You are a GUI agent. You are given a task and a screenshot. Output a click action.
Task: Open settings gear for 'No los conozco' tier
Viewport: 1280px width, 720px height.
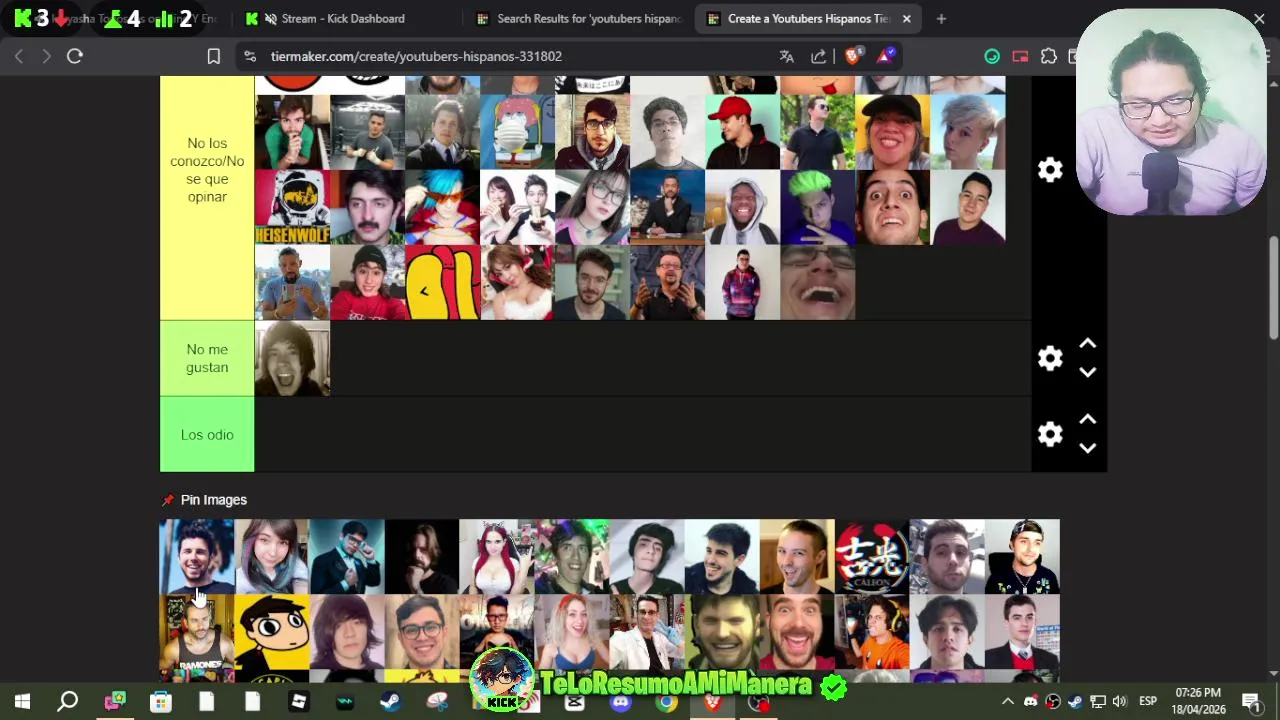1050,170
